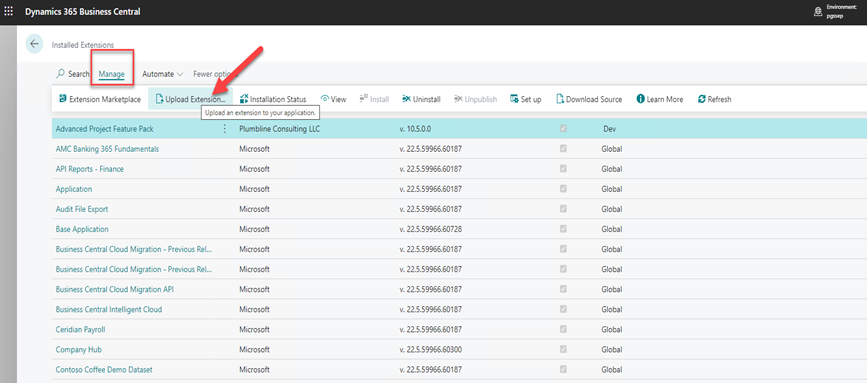Open API Reports - Finance extension
This screenshot has height=383, width=867.
[90, 169]
